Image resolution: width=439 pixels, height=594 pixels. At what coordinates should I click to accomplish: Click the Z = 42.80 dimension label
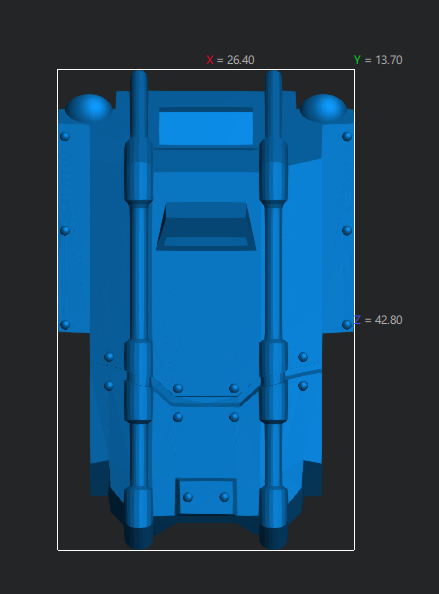[x=378, y=320]
